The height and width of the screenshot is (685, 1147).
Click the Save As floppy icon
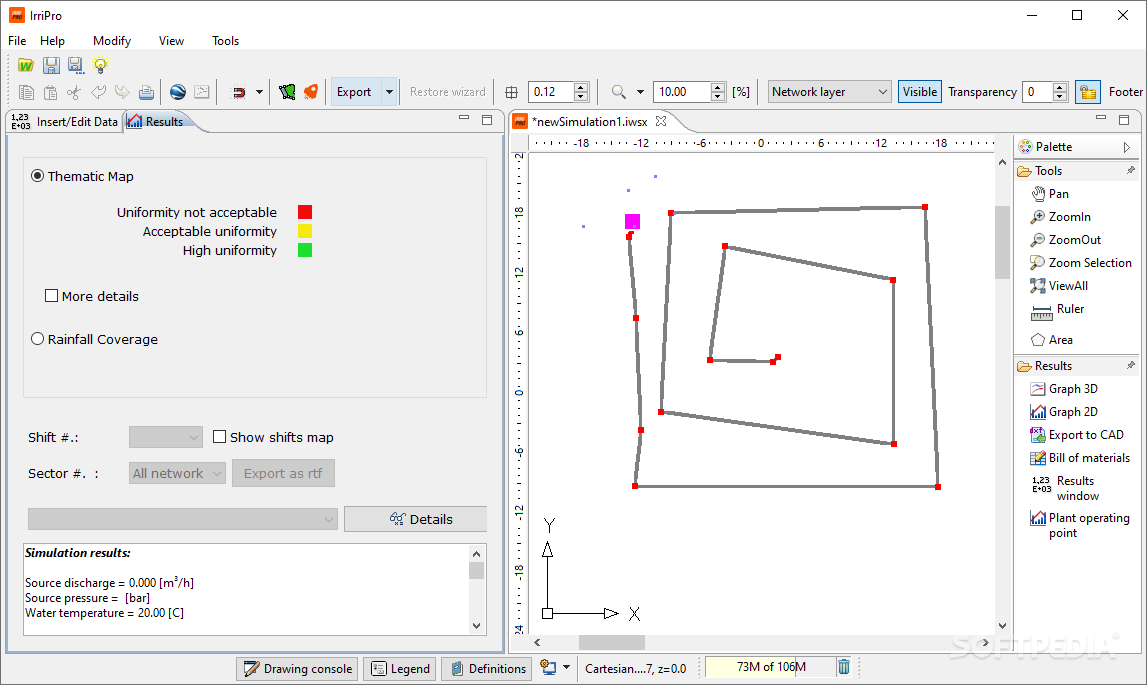click(x=75, y=66)
